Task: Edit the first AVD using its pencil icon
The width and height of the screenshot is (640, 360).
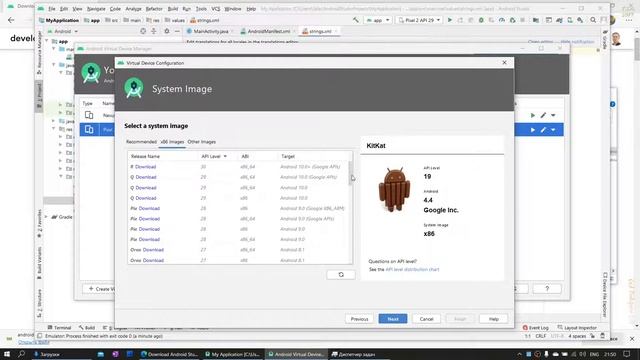Action: [x=543, y=116]
